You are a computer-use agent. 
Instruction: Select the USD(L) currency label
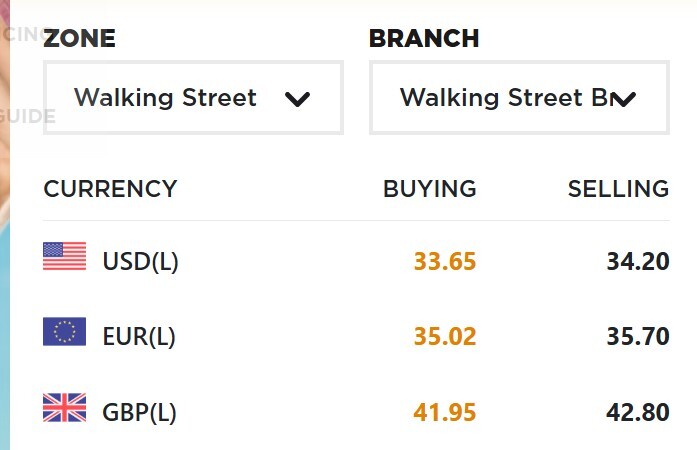[140, 262]
